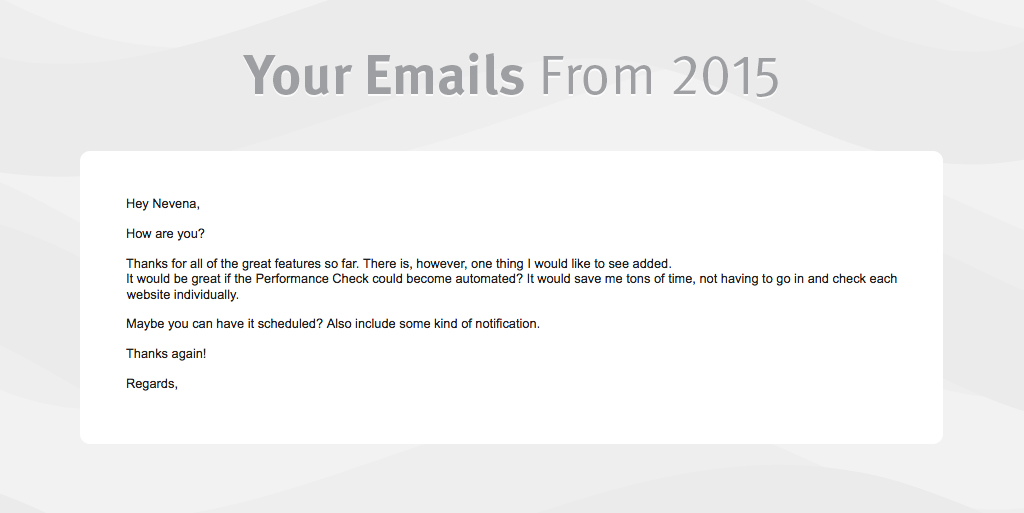
Task: Click the word "Your" in the heading
Action: pos(297,75)
